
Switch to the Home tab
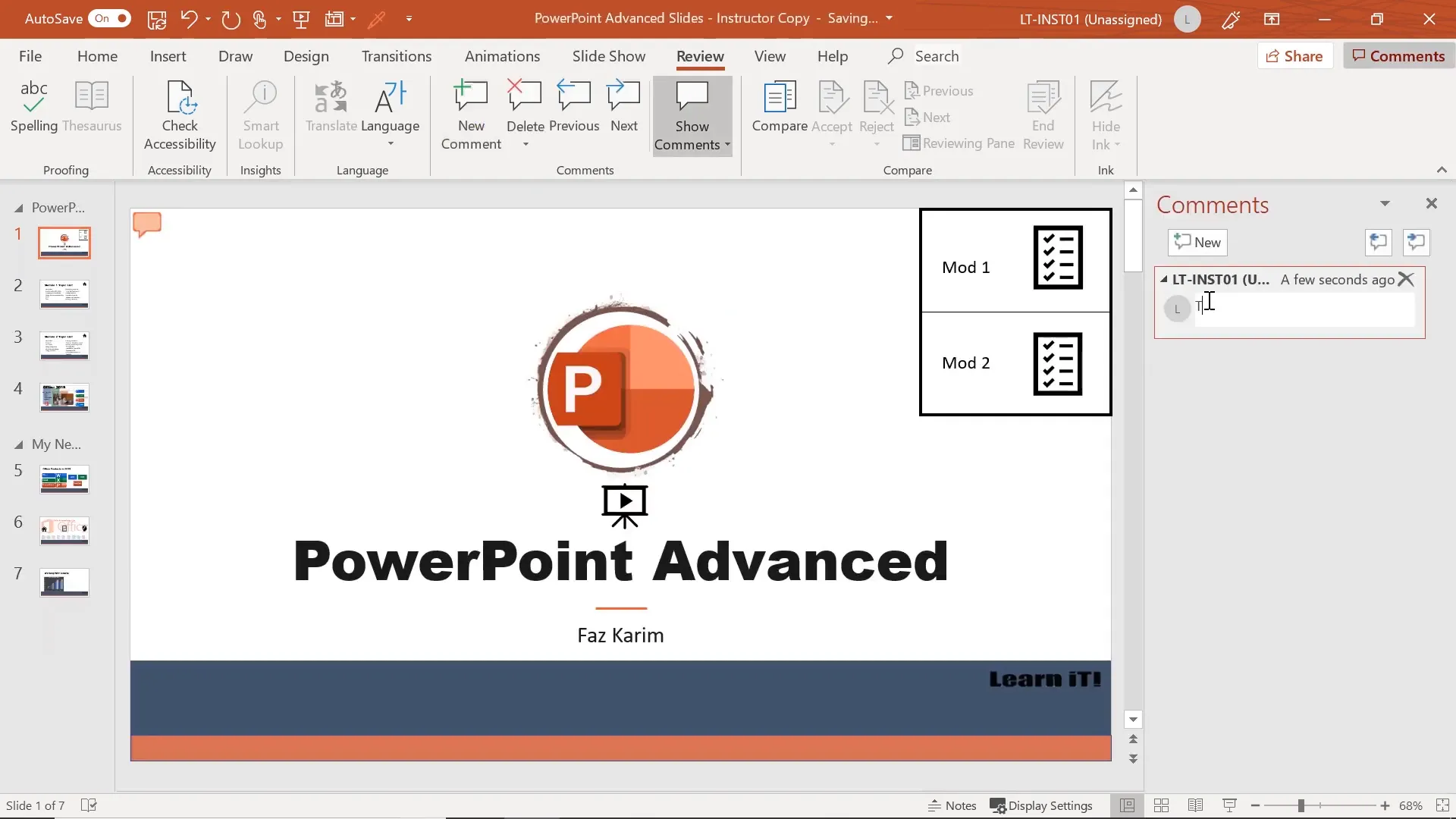97,56
